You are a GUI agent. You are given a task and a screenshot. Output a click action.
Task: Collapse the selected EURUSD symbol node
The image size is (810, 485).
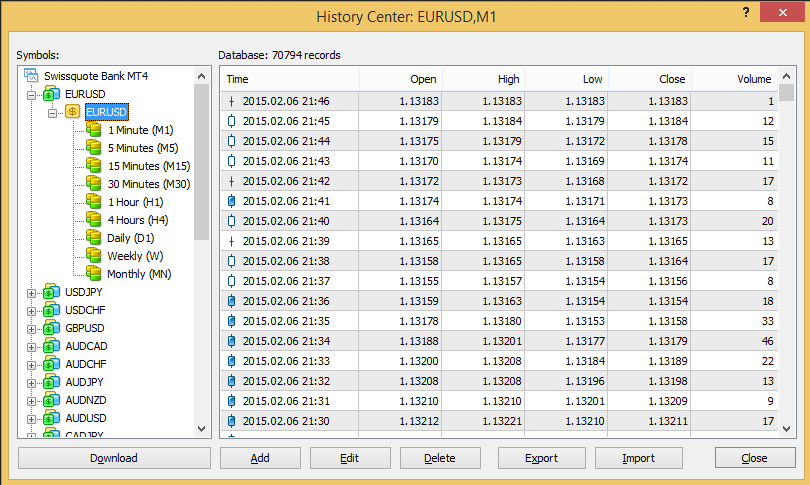[x=53, y=113]
